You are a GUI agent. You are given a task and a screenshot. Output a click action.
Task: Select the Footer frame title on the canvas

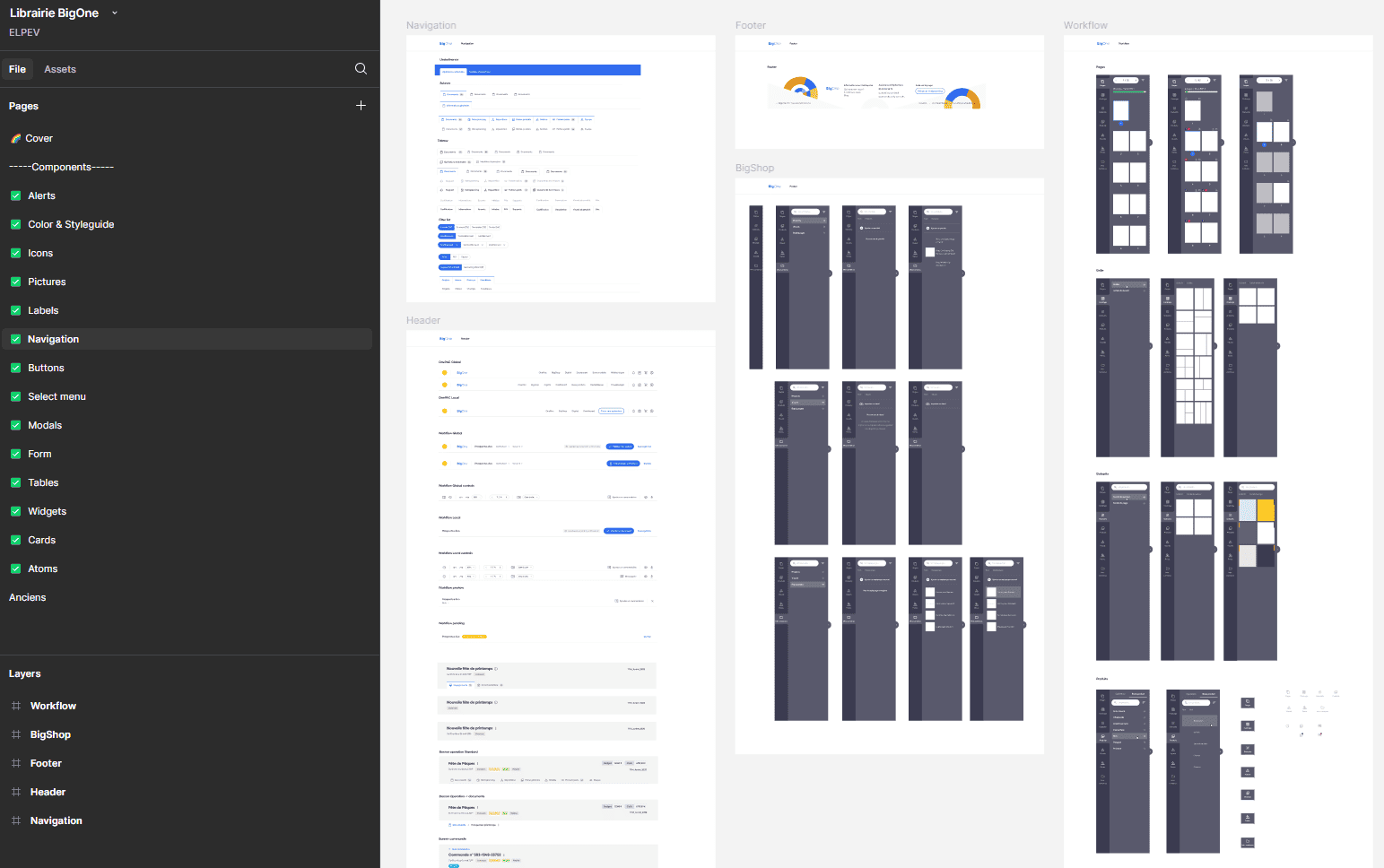pos(750,25)
